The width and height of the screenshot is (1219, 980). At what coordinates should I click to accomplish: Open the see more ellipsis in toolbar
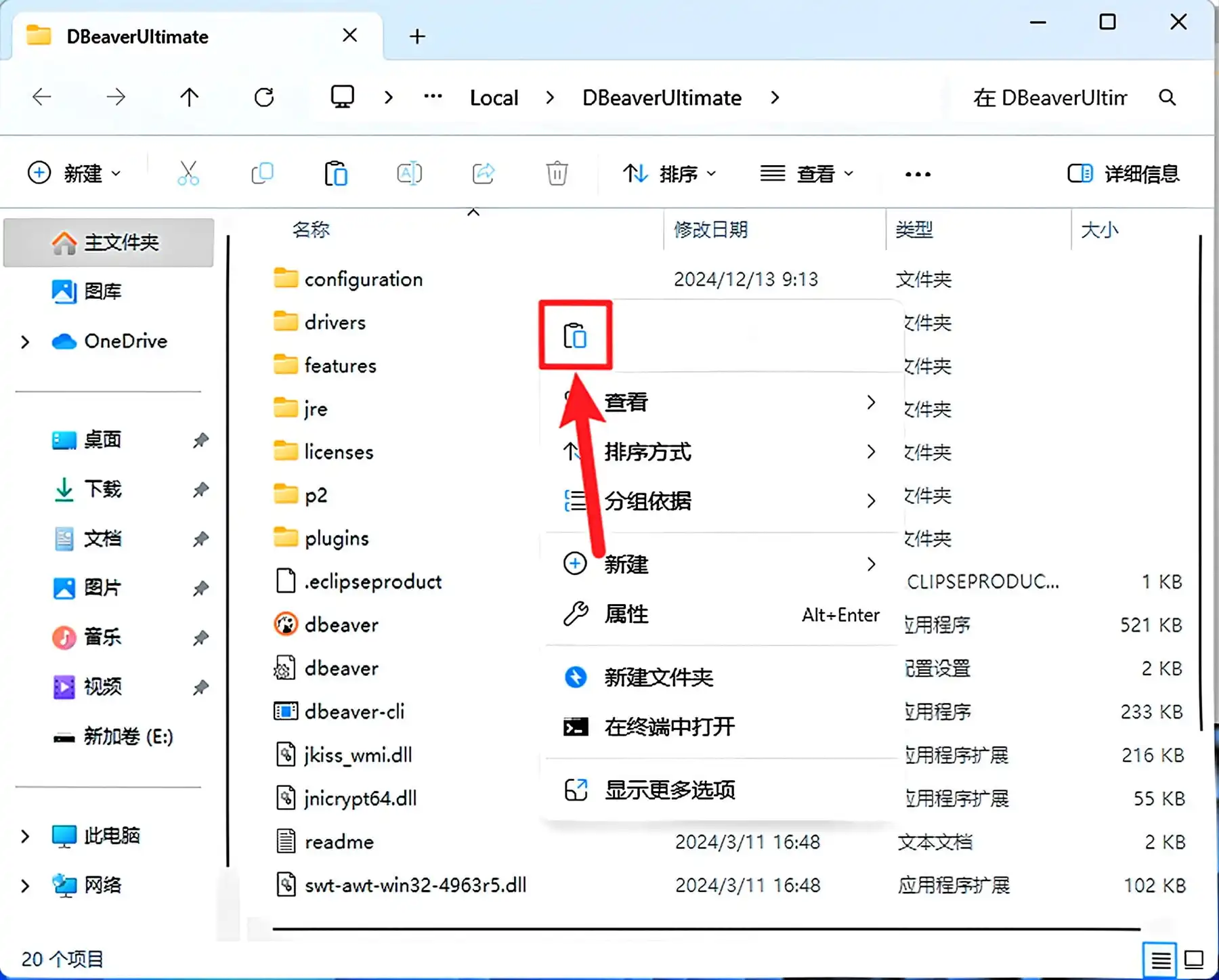point(918,174)
